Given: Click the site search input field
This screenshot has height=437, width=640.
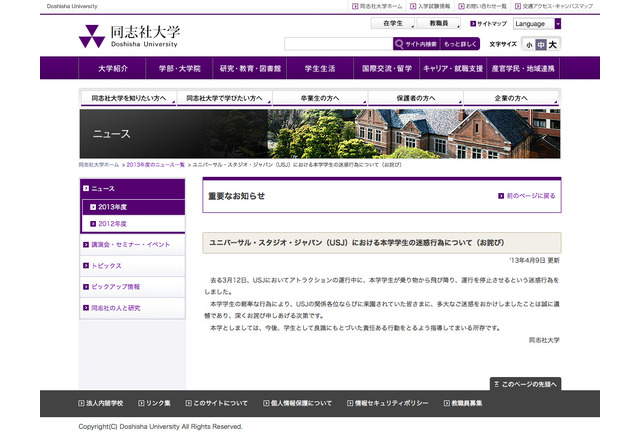Looking at the screenshot, I should [338, 44].
